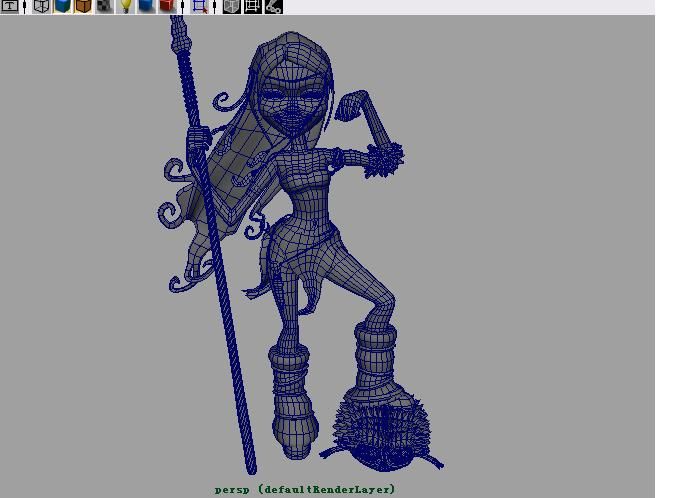
Task: Switch to smooth shading via blue cube icon
Action: pyautogui.click(x=62, y=7)
